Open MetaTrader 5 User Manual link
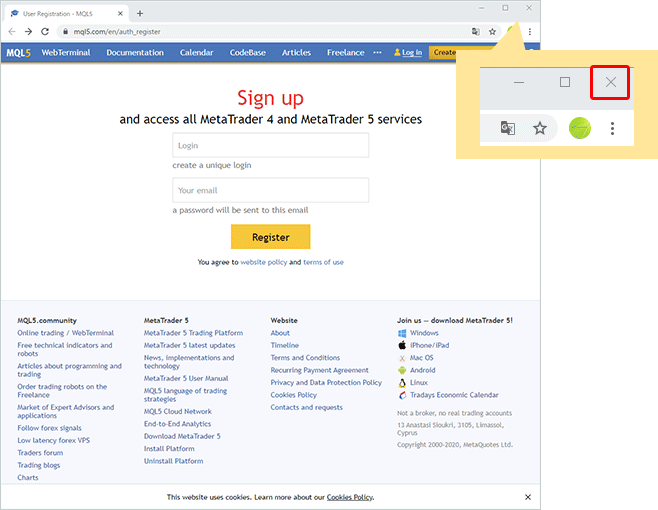Viewport: 658px width, 510px height. pyautogui.click(x=186, y=378)
